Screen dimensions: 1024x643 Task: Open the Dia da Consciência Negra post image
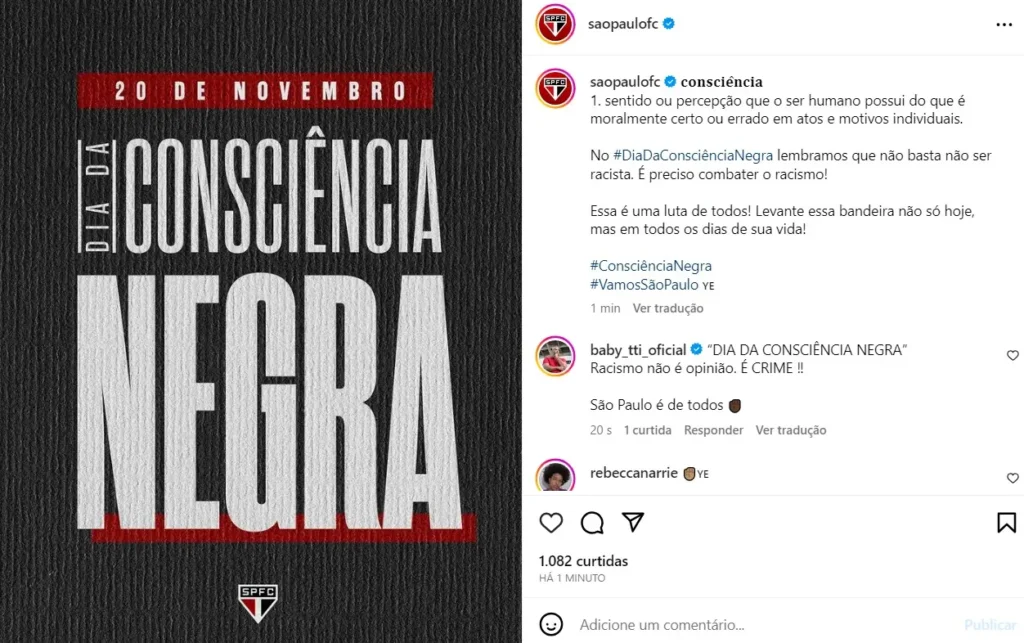click(x=261, y=321)
